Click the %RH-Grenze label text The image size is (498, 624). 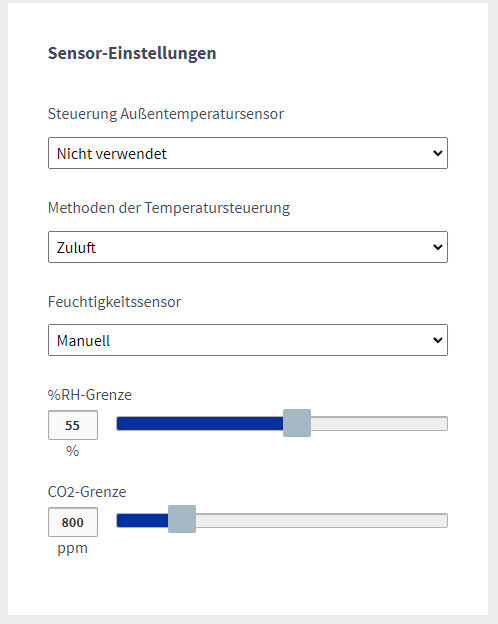click(x=90, y=395)
